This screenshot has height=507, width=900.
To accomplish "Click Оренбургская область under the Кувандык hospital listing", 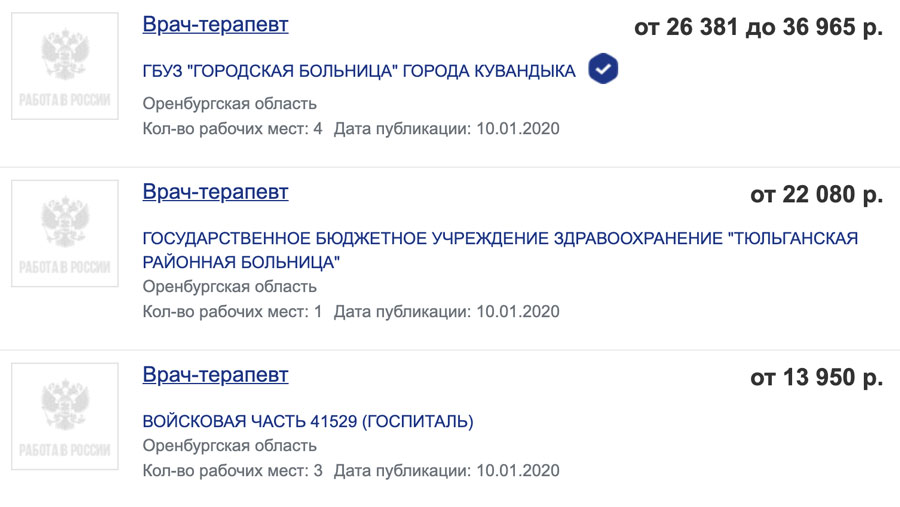I will coord(230,103).
